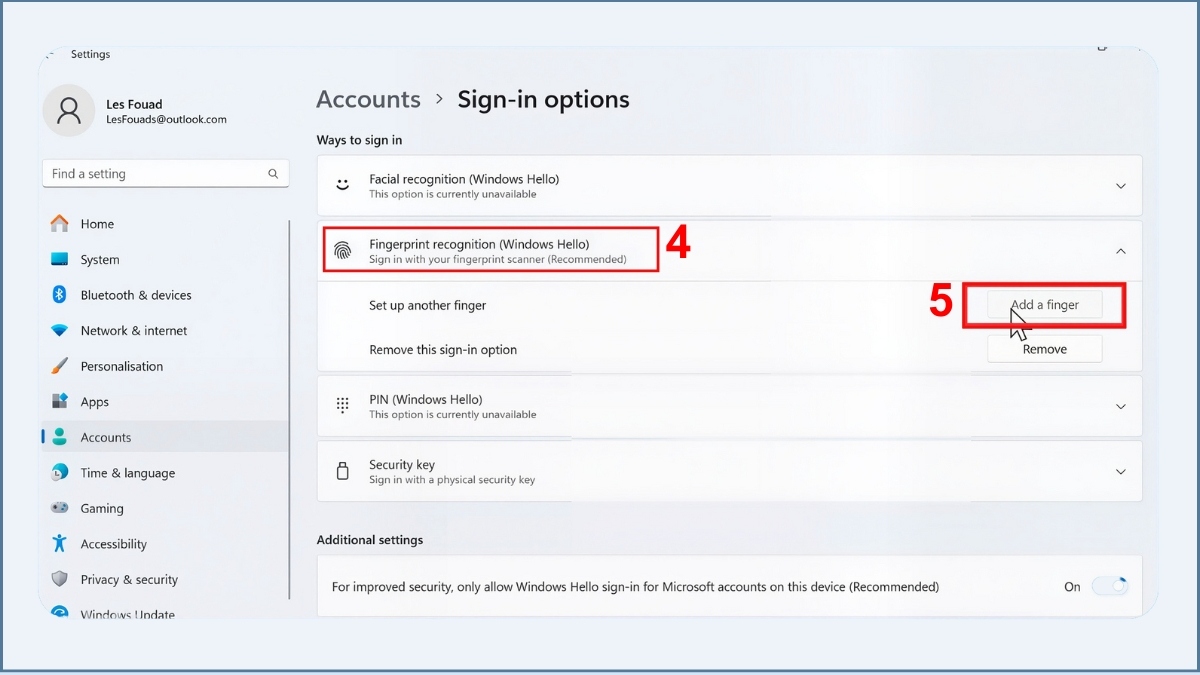
Task: Click the Find a setting search box
Action: [155, 174]
